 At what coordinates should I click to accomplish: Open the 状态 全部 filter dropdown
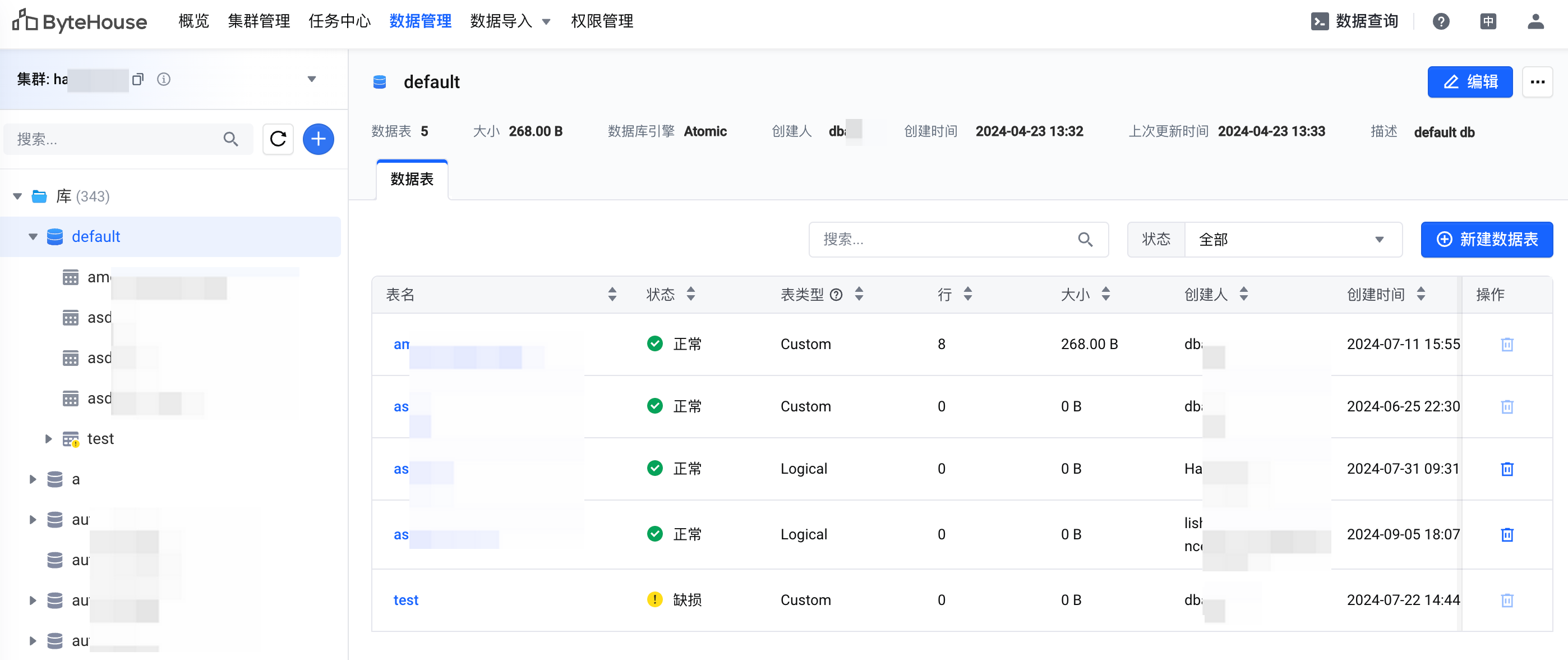point(1293,240)
